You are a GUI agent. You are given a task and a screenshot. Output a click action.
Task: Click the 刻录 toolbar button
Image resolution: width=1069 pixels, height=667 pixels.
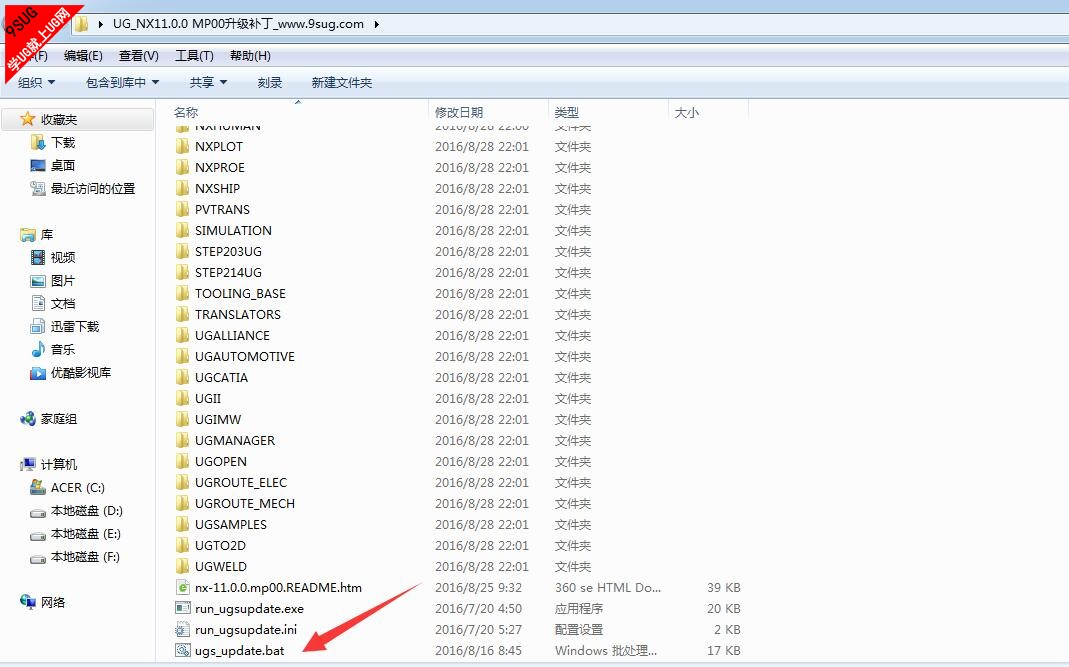[270, 83]
